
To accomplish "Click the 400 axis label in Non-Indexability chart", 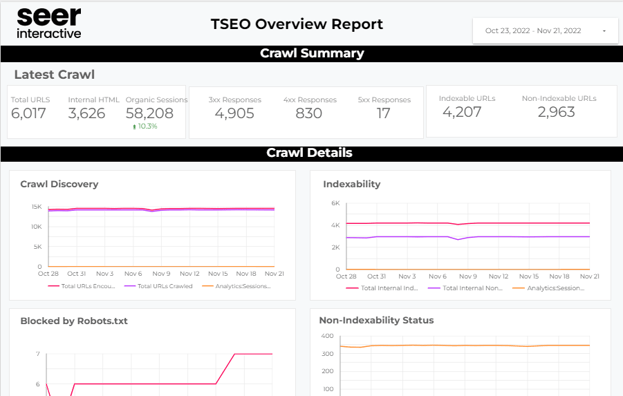I will 327,336.
